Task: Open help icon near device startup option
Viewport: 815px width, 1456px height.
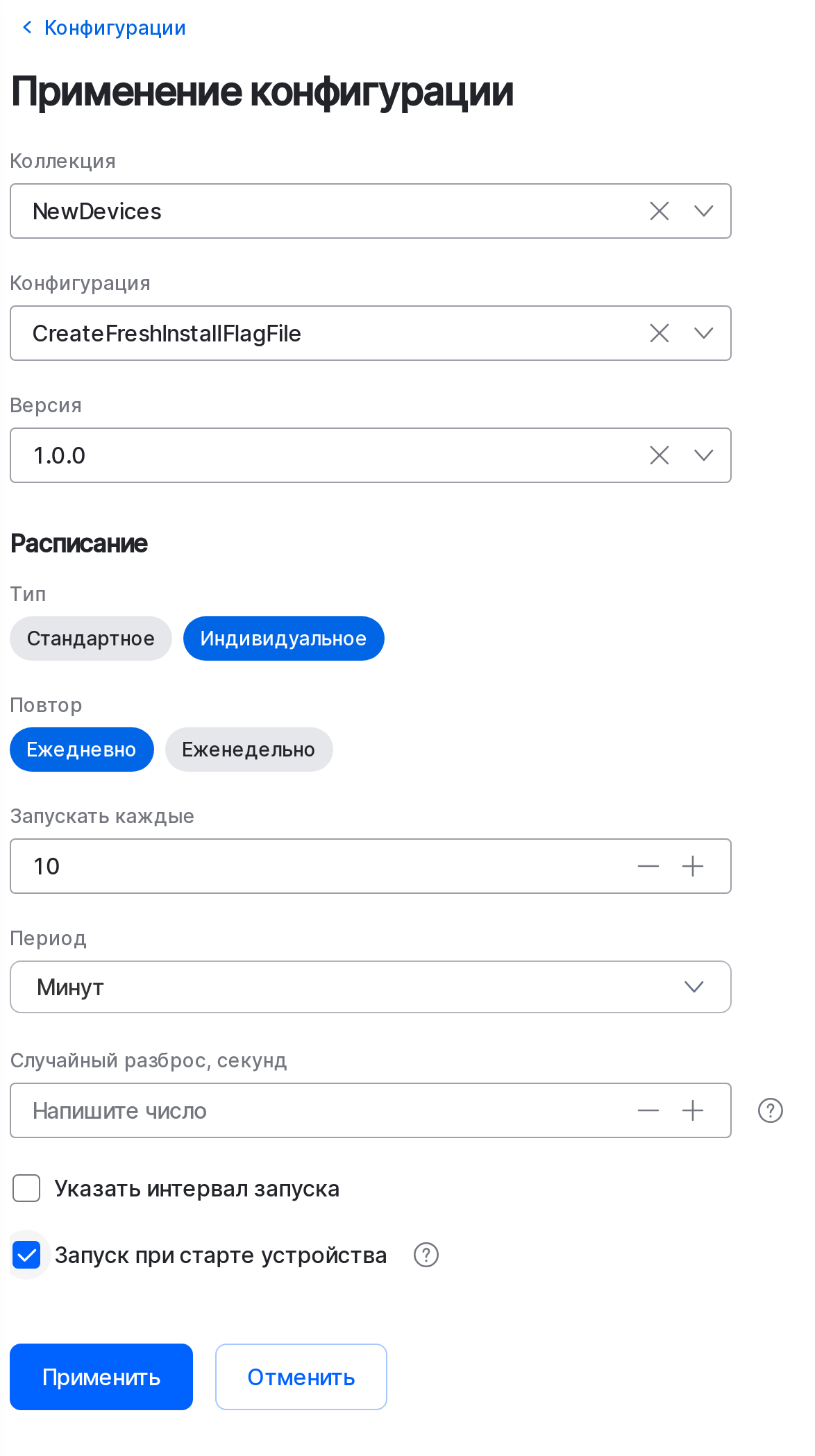Action: (426, 1255)
